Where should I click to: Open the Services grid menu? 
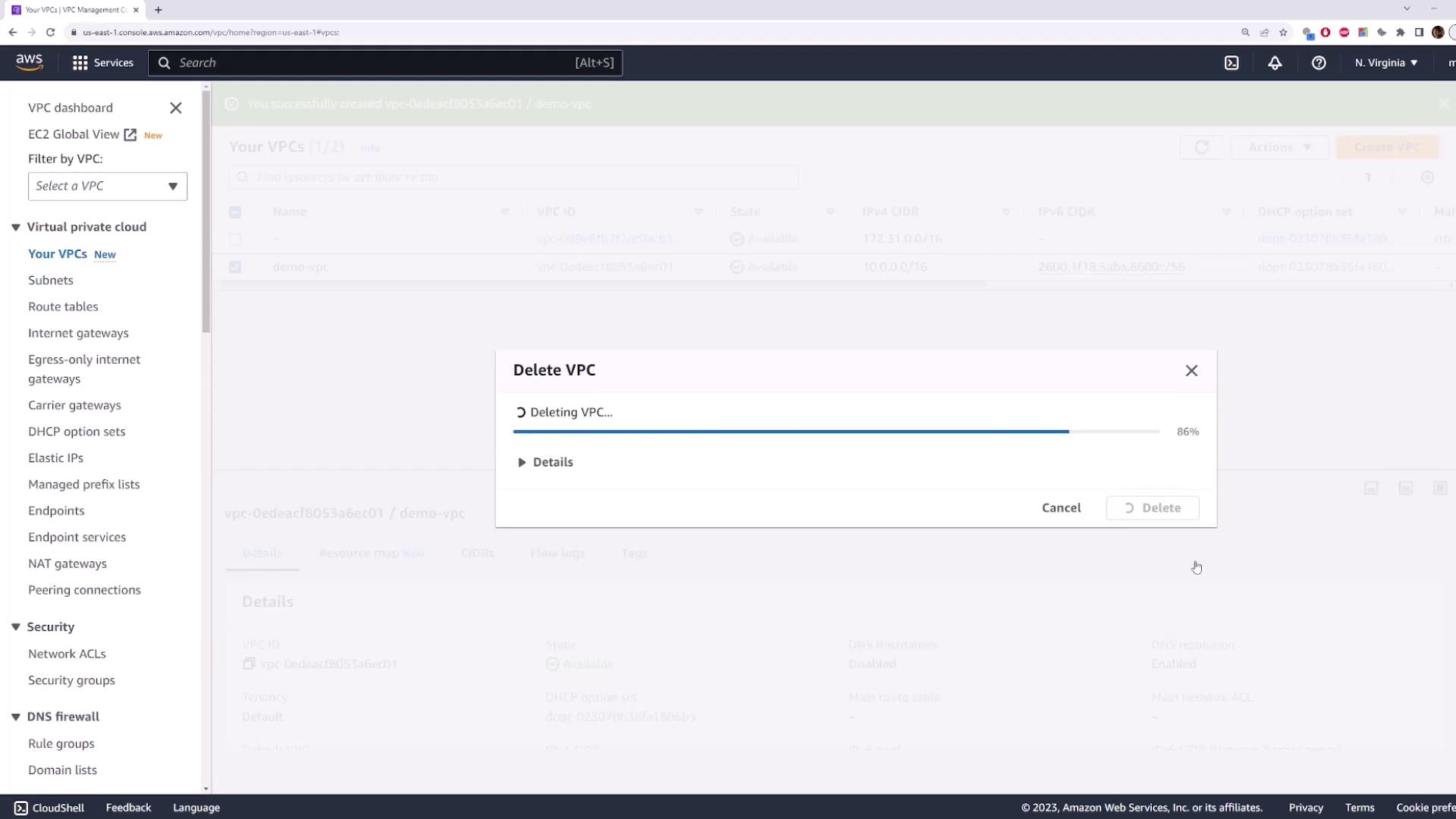pyautogui.click(x=102, y=63)
